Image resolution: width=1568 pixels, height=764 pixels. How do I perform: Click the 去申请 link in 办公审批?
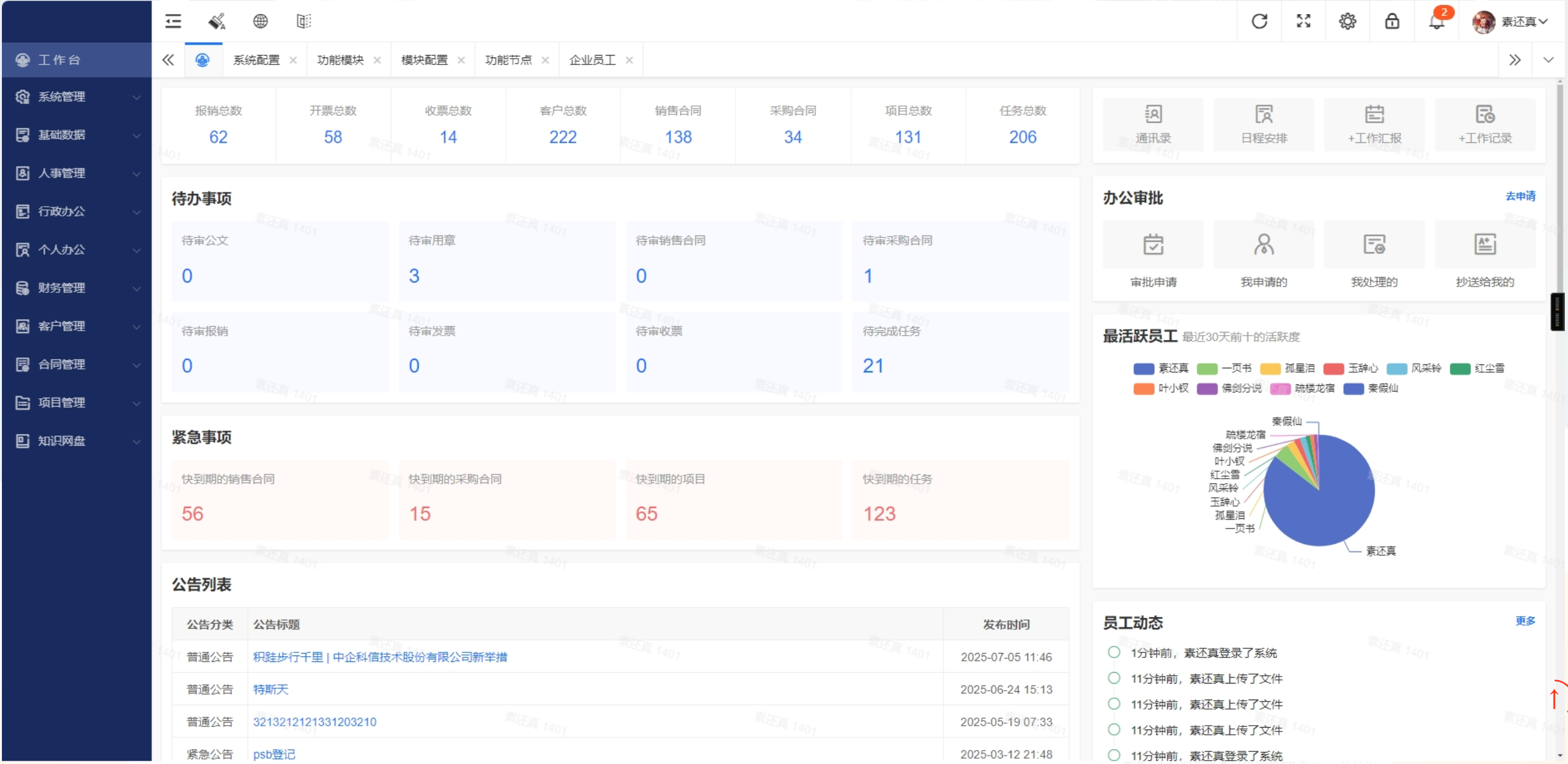1521,196
